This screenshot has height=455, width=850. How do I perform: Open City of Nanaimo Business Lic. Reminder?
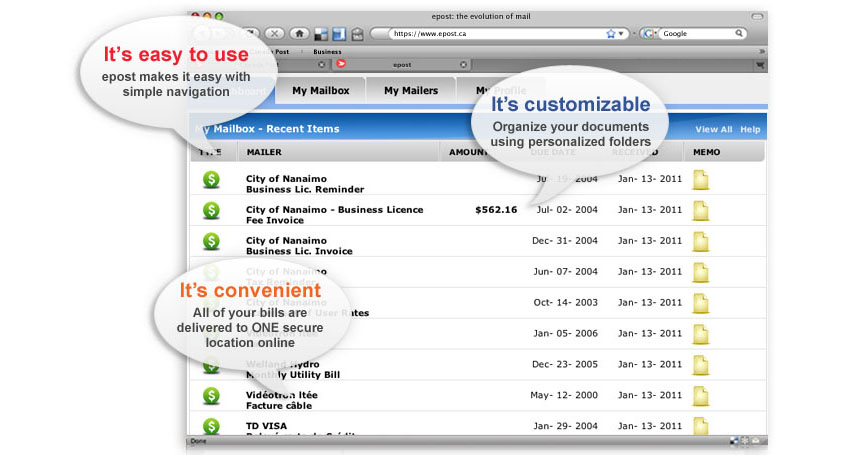click(x=305, y=184)
